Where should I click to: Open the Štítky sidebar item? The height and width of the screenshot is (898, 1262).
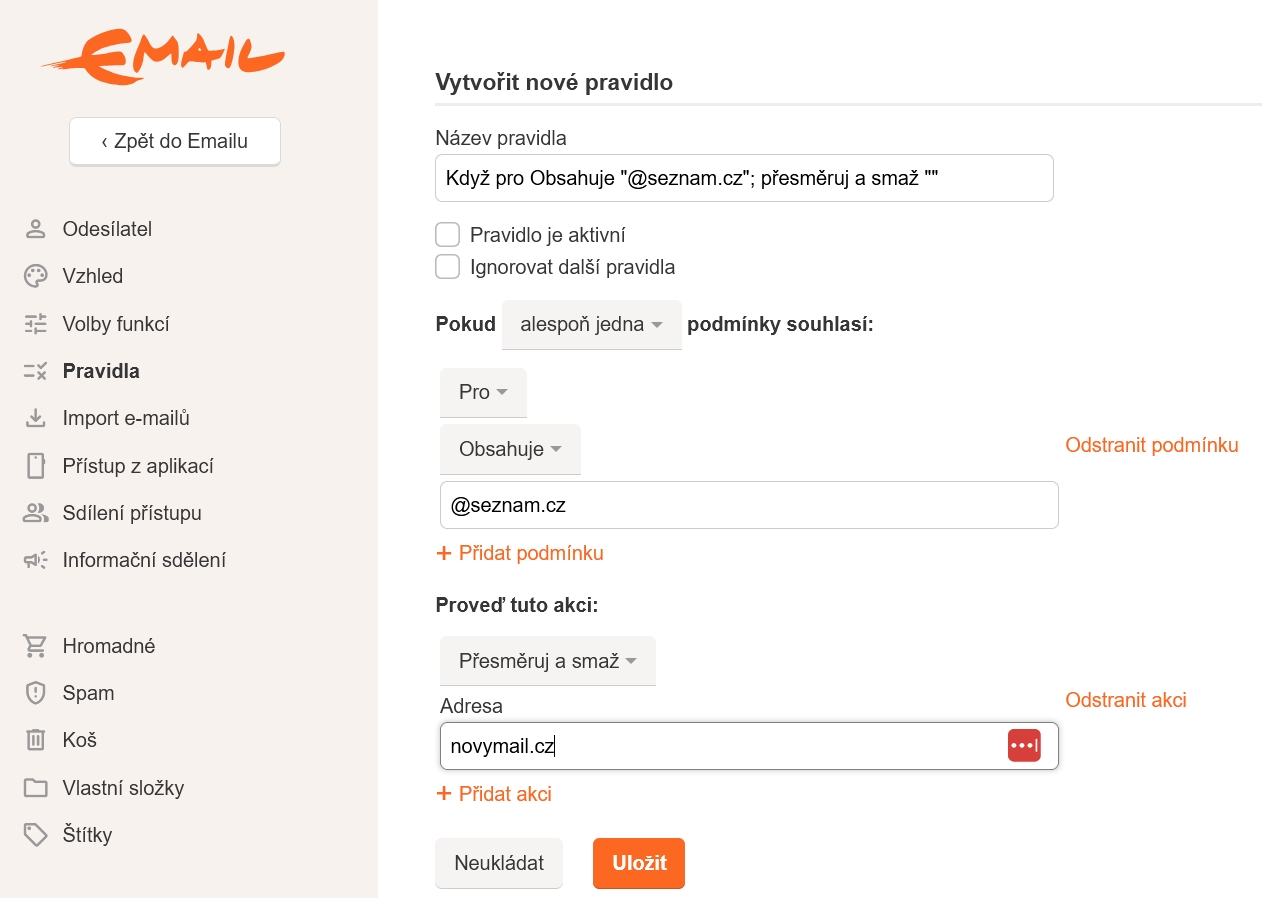pyautogui.click(x=87, y=835)
